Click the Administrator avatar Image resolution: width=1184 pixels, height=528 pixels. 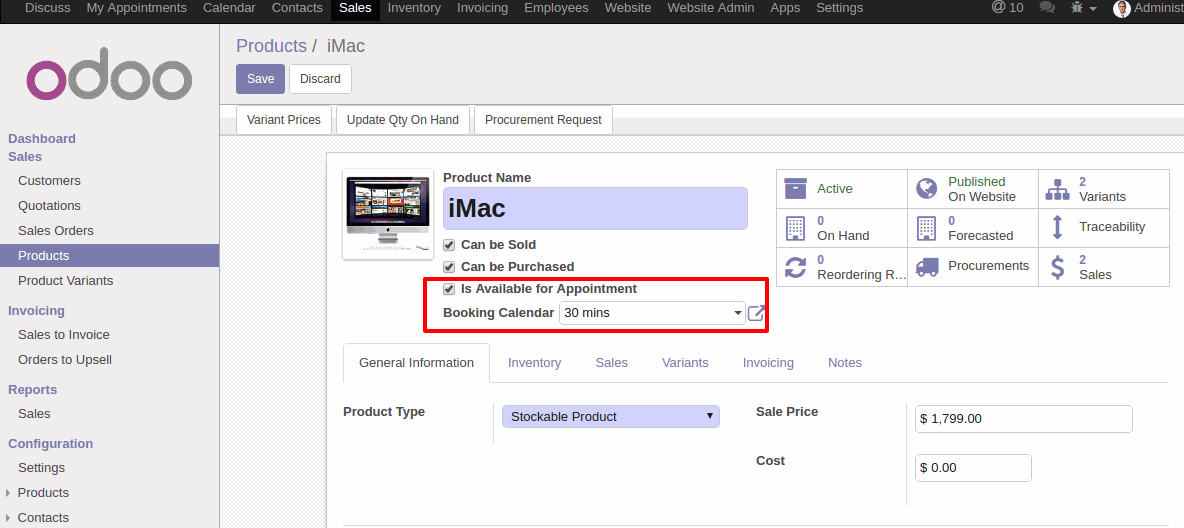[x=1122, y=8]
